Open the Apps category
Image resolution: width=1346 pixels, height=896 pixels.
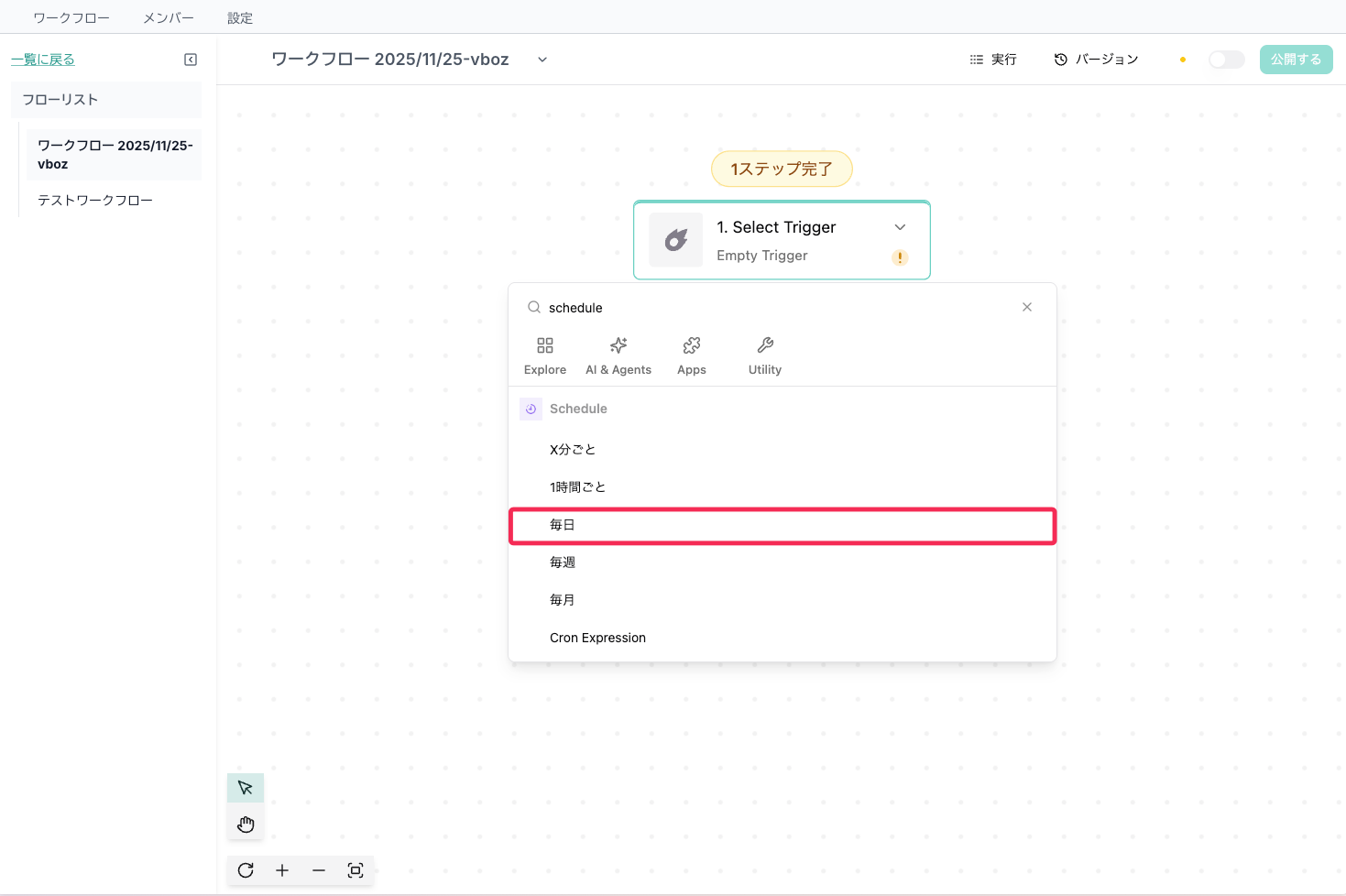pos(692,355)
